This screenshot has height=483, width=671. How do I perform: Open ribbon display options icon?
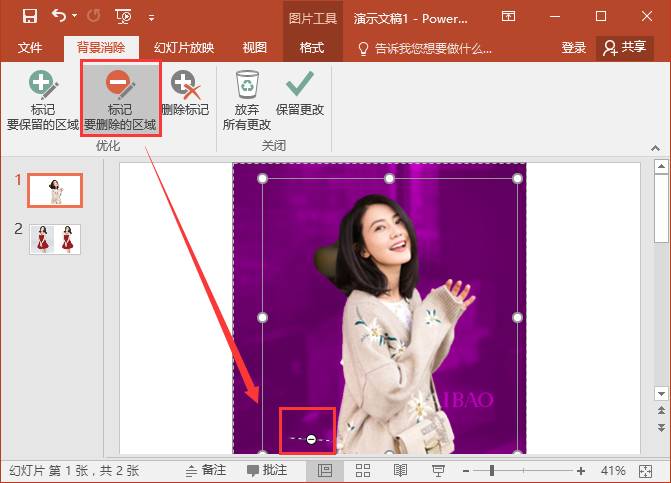[508, 17]
